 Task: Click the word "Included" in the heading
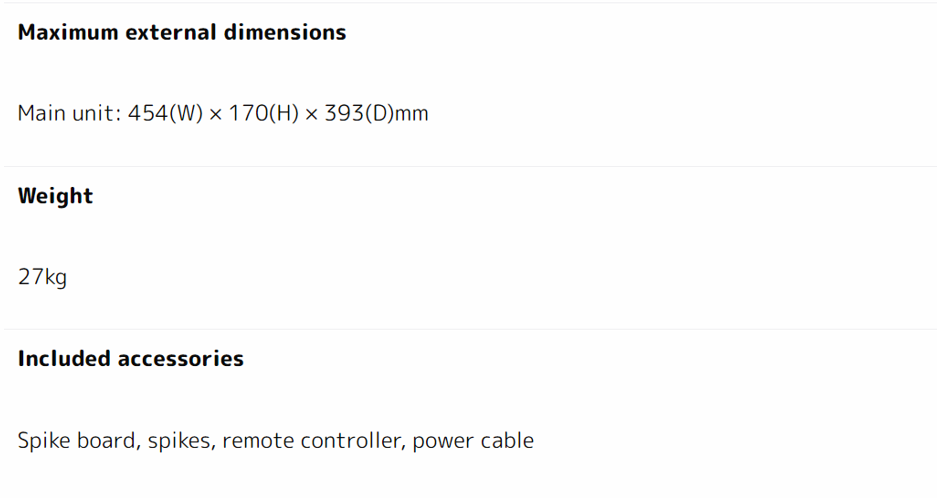(64, 359)
